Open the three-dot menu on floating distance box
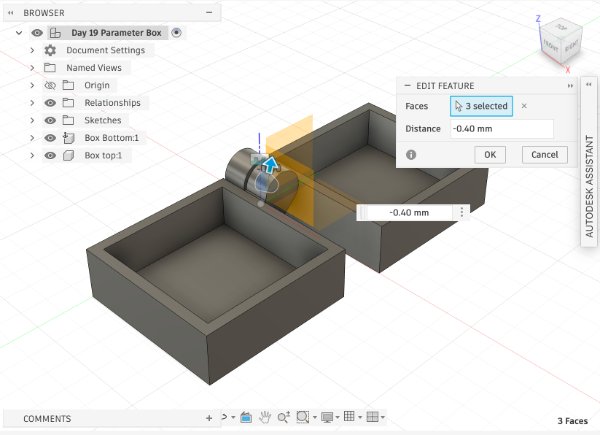 (x=462, y=212)
